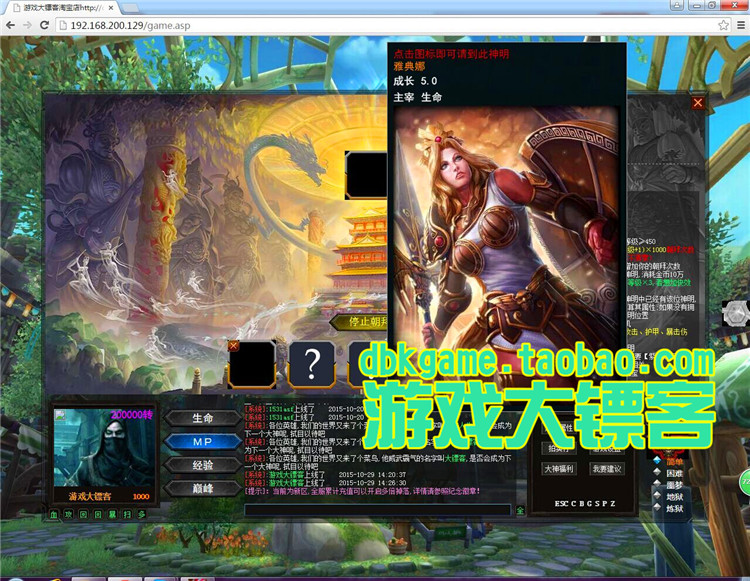The width and height of the screenshot is (750, 581).
Task: Click the orange 1000 value under avatar
Action: point(141,496)
